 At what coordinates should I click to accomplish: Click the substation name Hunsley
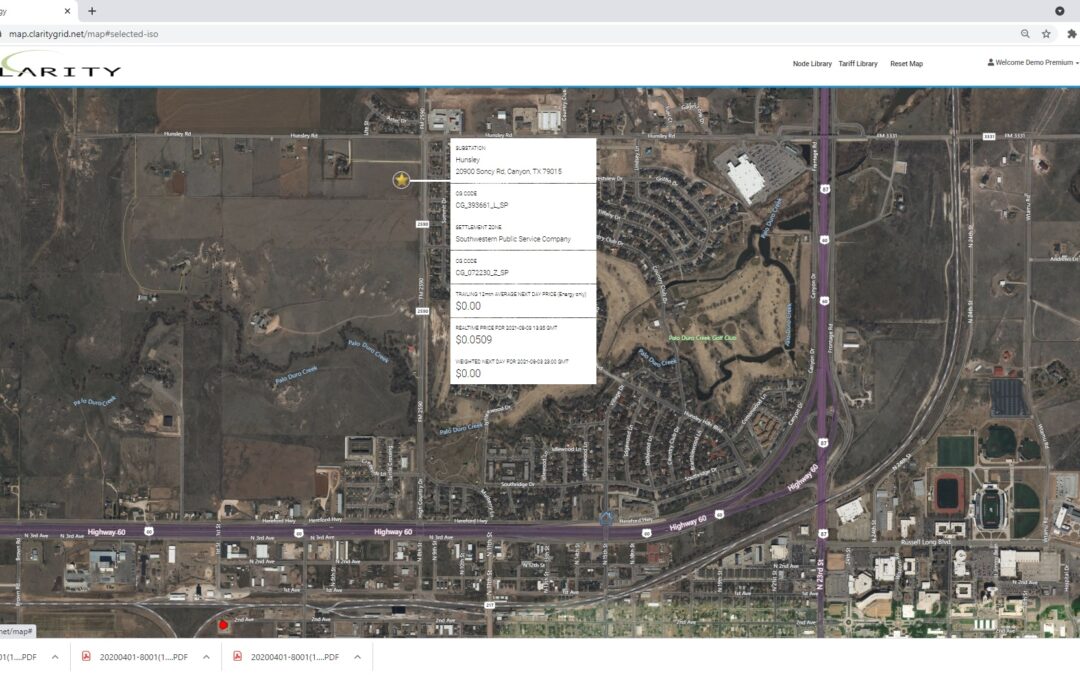pyautogui.click(x=468, y=160)
